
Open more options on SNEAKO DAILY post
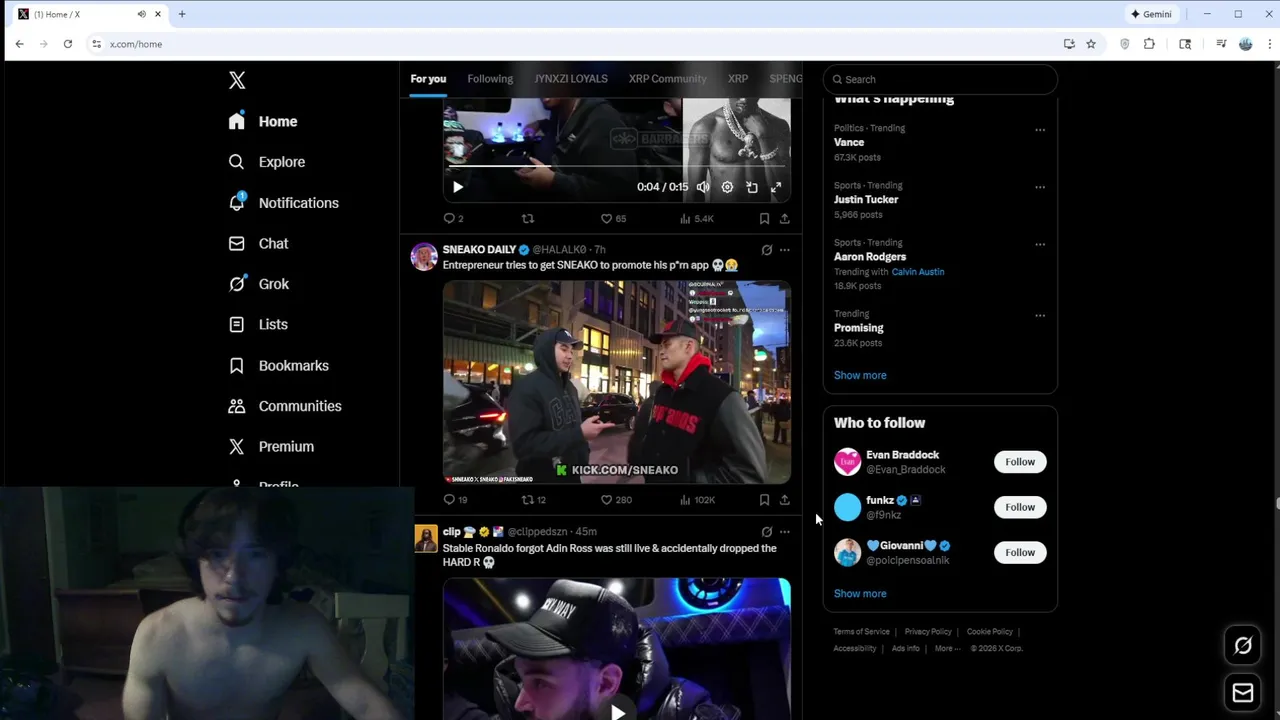point(785,250)
